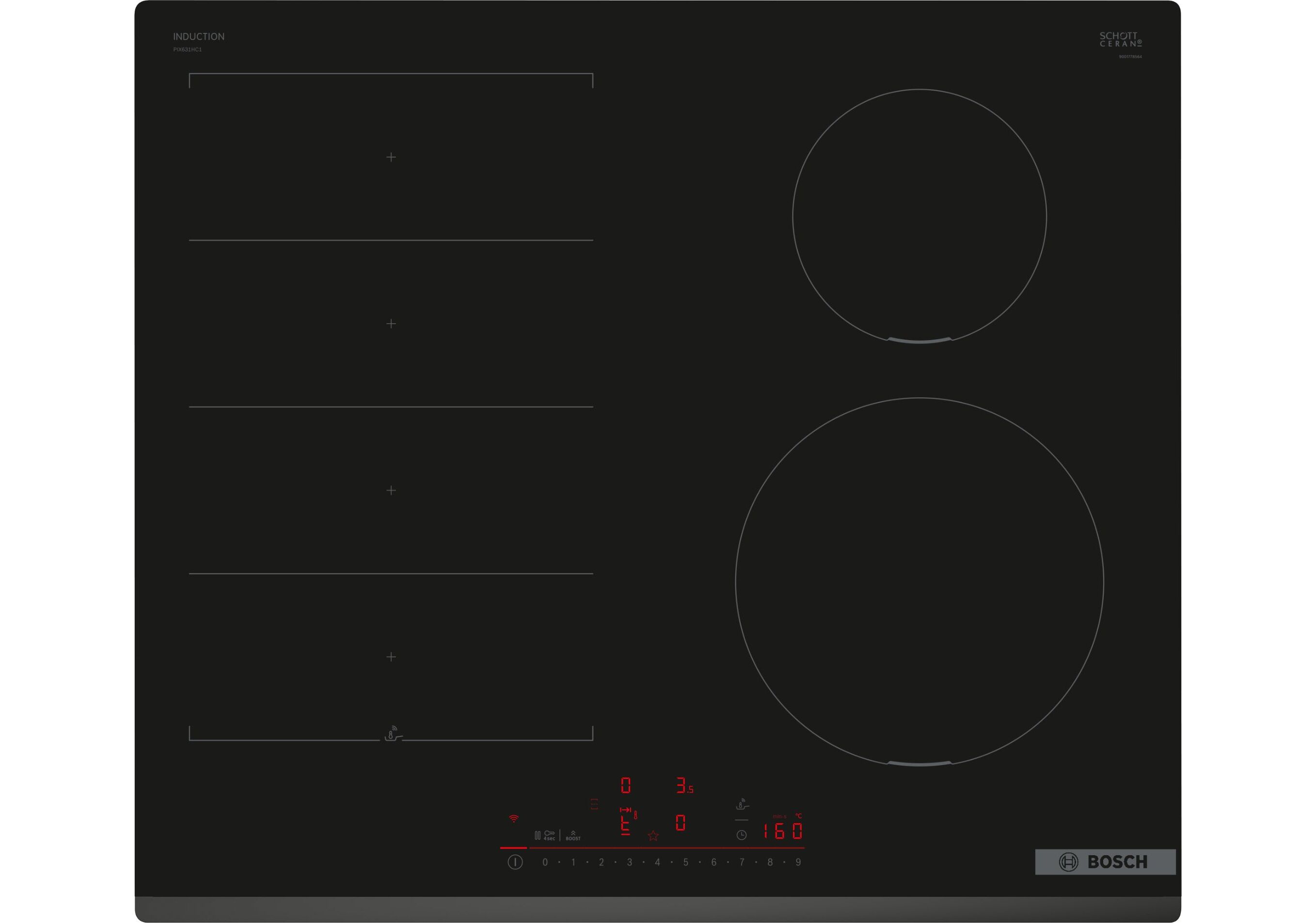Viewport: 1316px width, 923px height.
Task: Choose power level 0 on the scale
Action: click(x=545, y=862)
